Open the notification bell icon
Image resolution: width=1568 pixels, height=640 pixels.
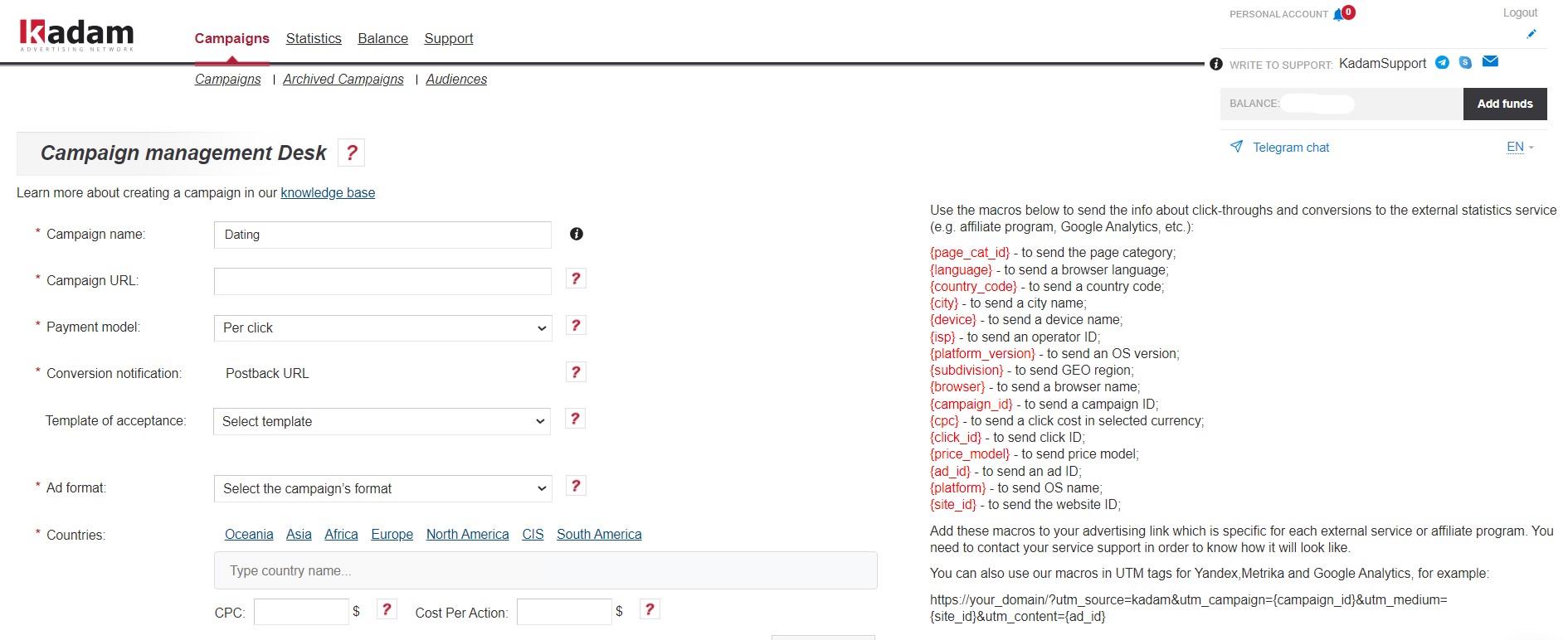click(x=1338, y=14)
